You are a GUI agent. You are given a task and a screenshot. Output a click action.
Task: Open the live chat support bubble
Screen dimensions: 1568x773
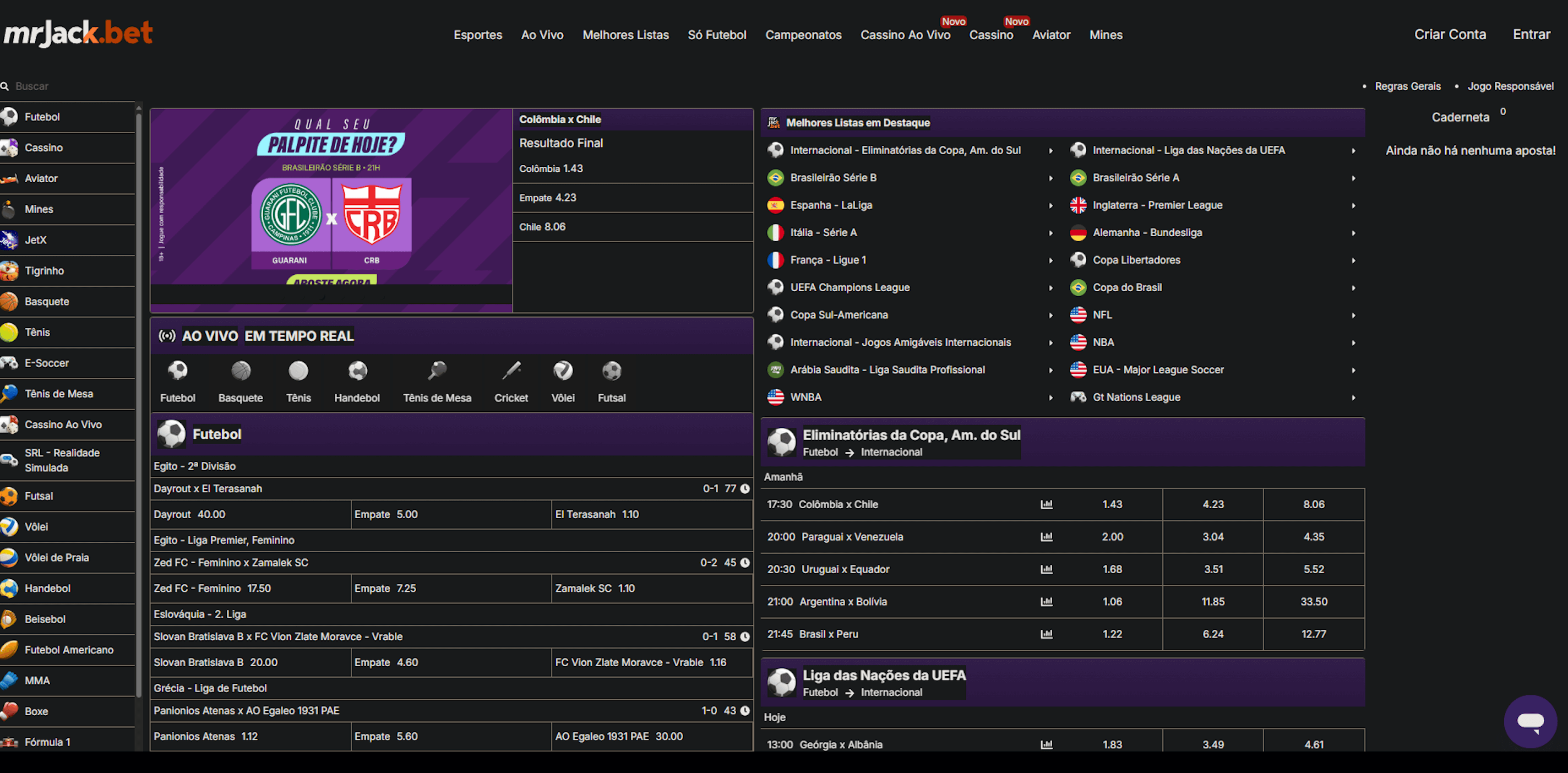(1530, 721)
